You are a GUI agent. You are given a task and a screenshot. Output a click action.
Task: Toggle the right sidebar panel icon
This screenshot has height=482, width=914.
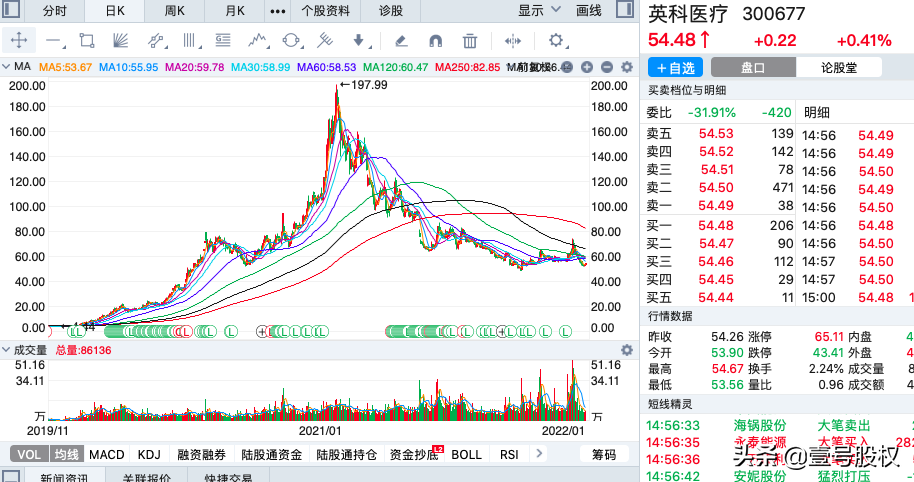624,10
